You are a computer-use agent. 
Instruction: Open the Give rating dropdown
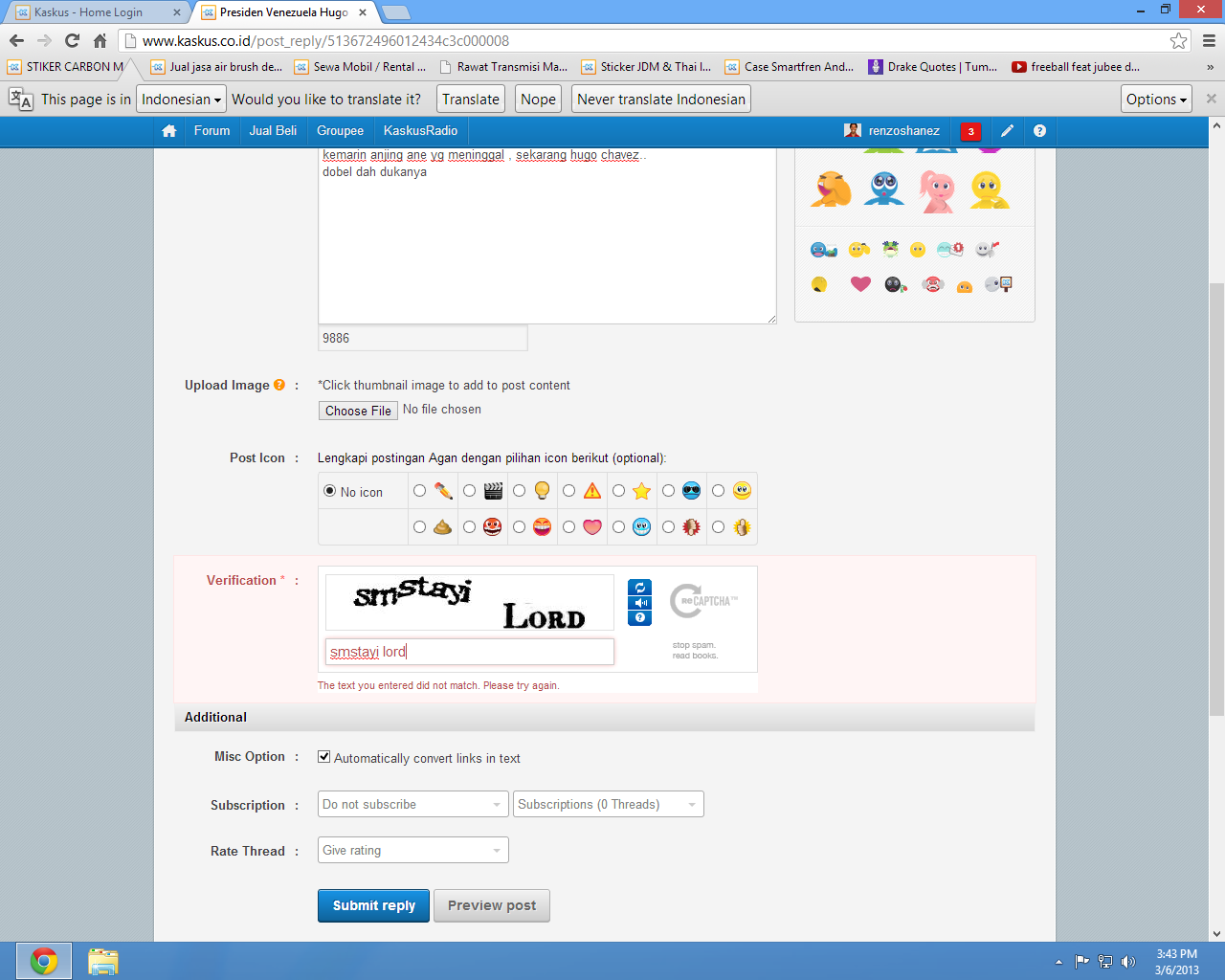pyautogui.click(x=413, y=850)
